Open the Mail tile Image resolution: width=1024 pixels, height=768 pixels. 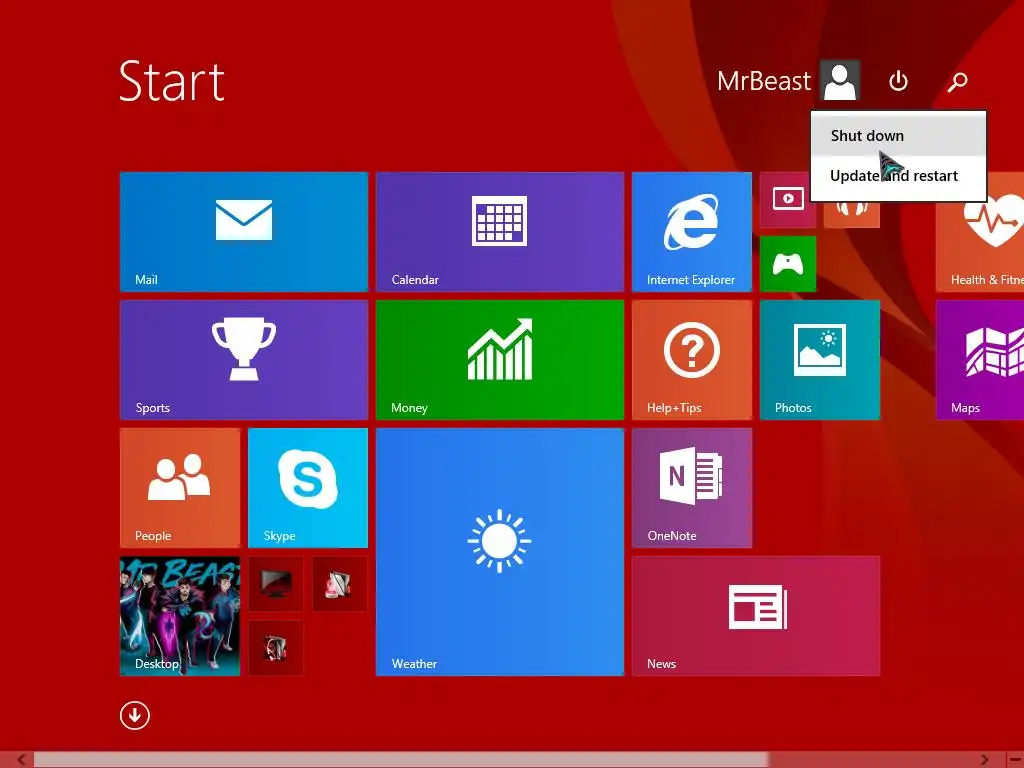pyautogui.click(x=244, y=232)
